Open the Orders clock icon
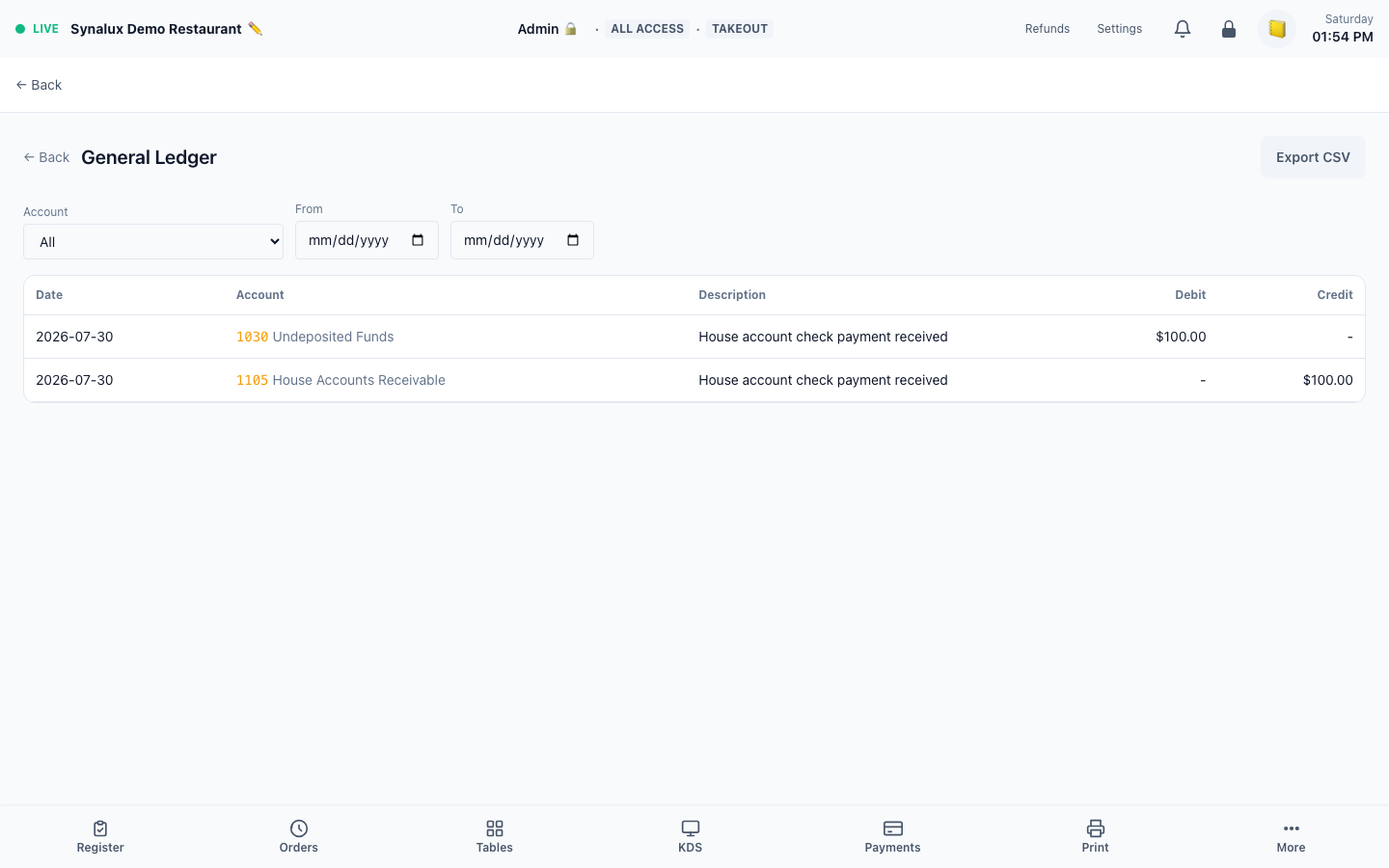Image resolution: width=1389 pixels, height=868 pixels. pos(299,828)
